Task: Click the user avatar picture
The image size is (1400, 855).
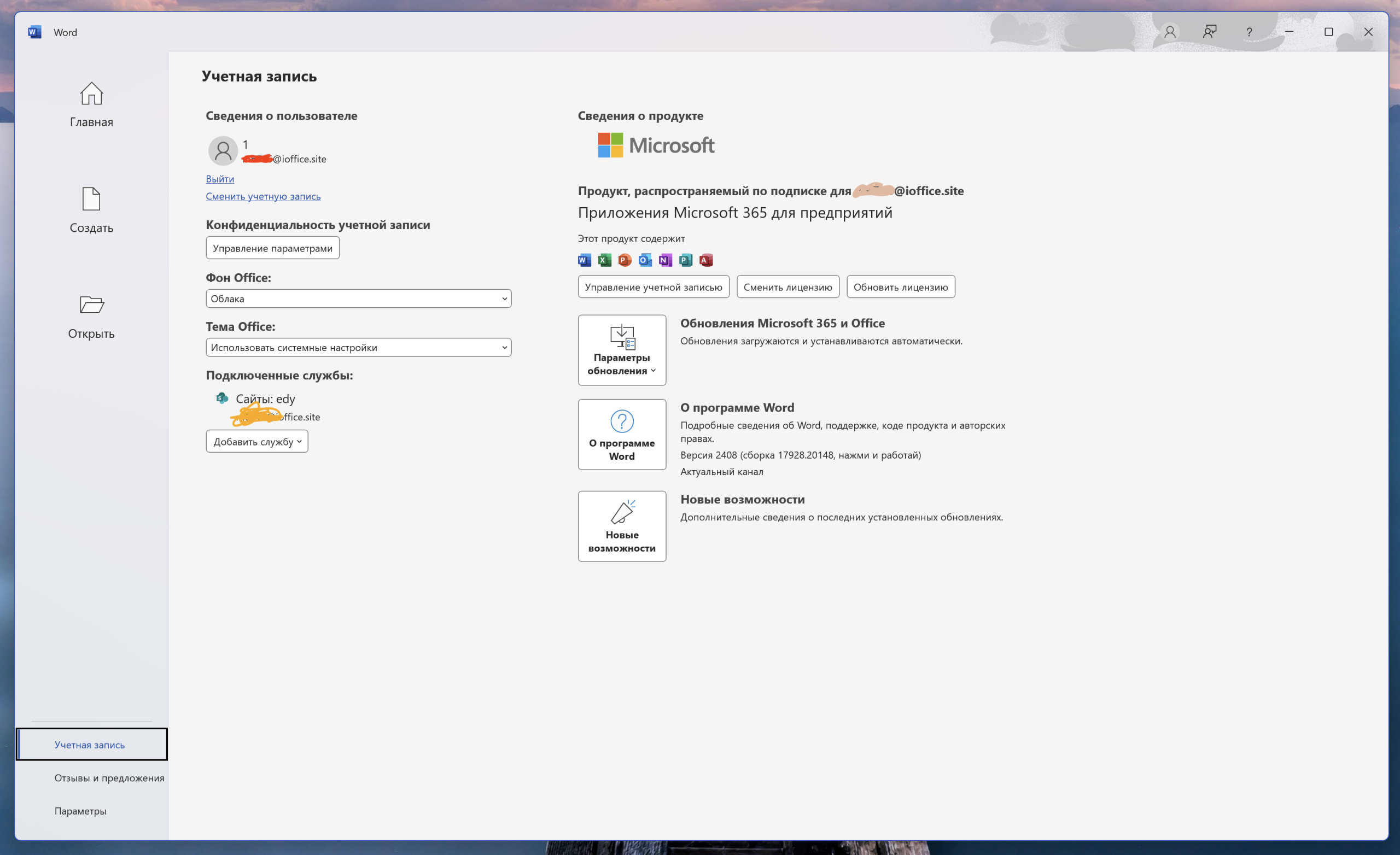Action: tap(223, 150)
